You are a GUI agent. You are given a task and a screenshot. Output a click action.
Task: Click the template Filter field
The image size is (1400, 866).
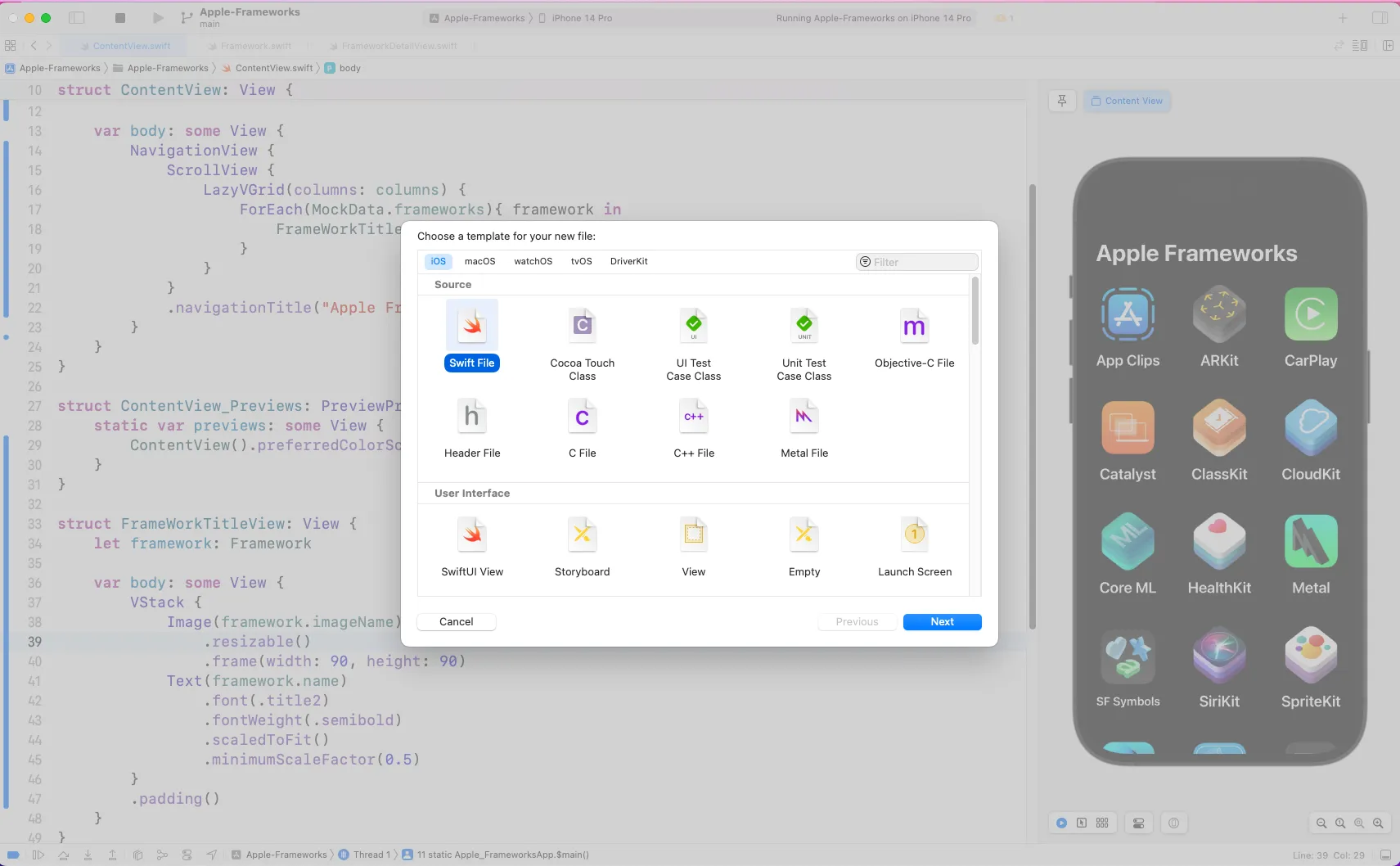[916, 262]
